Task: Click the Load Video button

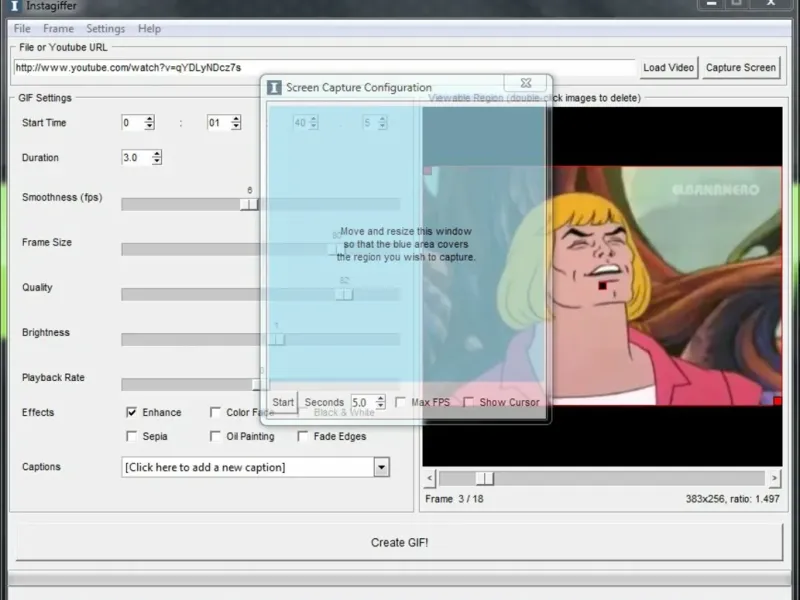Action: tap(668, 67)
